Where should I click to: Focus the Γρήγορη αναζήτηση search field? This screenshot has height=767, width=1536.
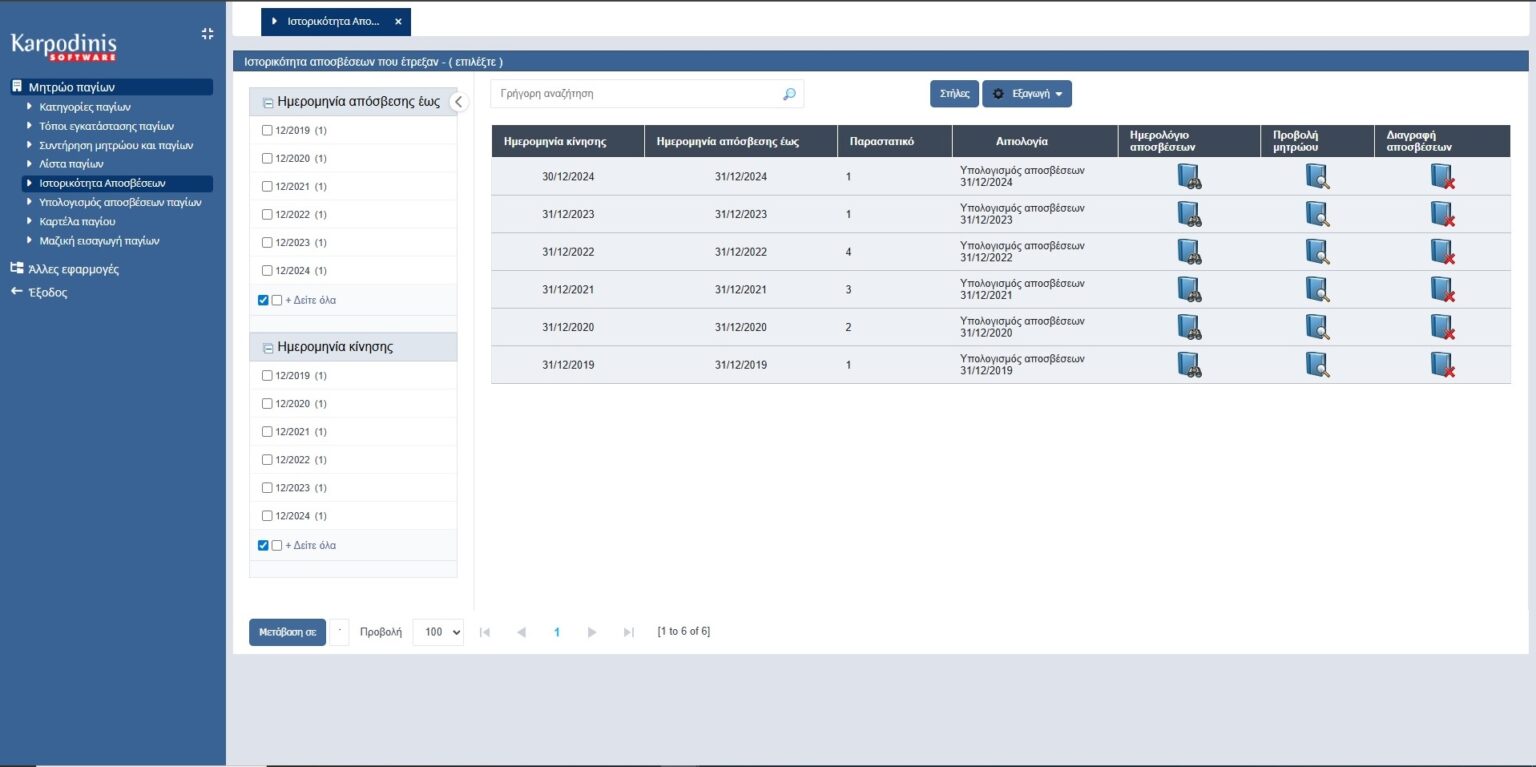pos(636,94)
